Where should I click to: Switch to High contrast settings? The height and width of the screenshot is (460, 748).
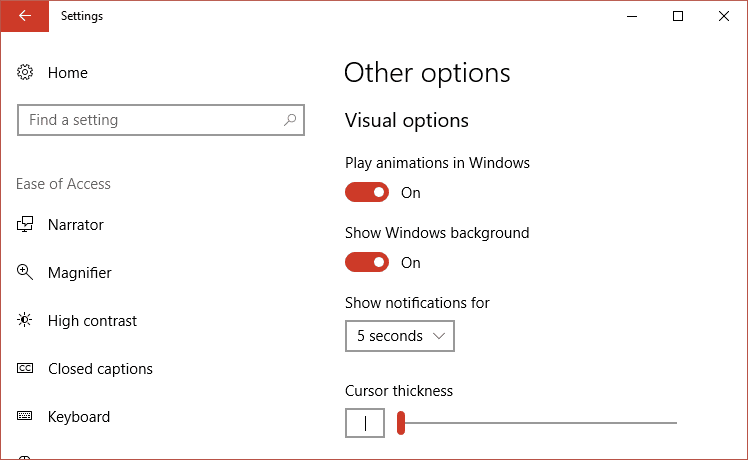tap(92, 321)
